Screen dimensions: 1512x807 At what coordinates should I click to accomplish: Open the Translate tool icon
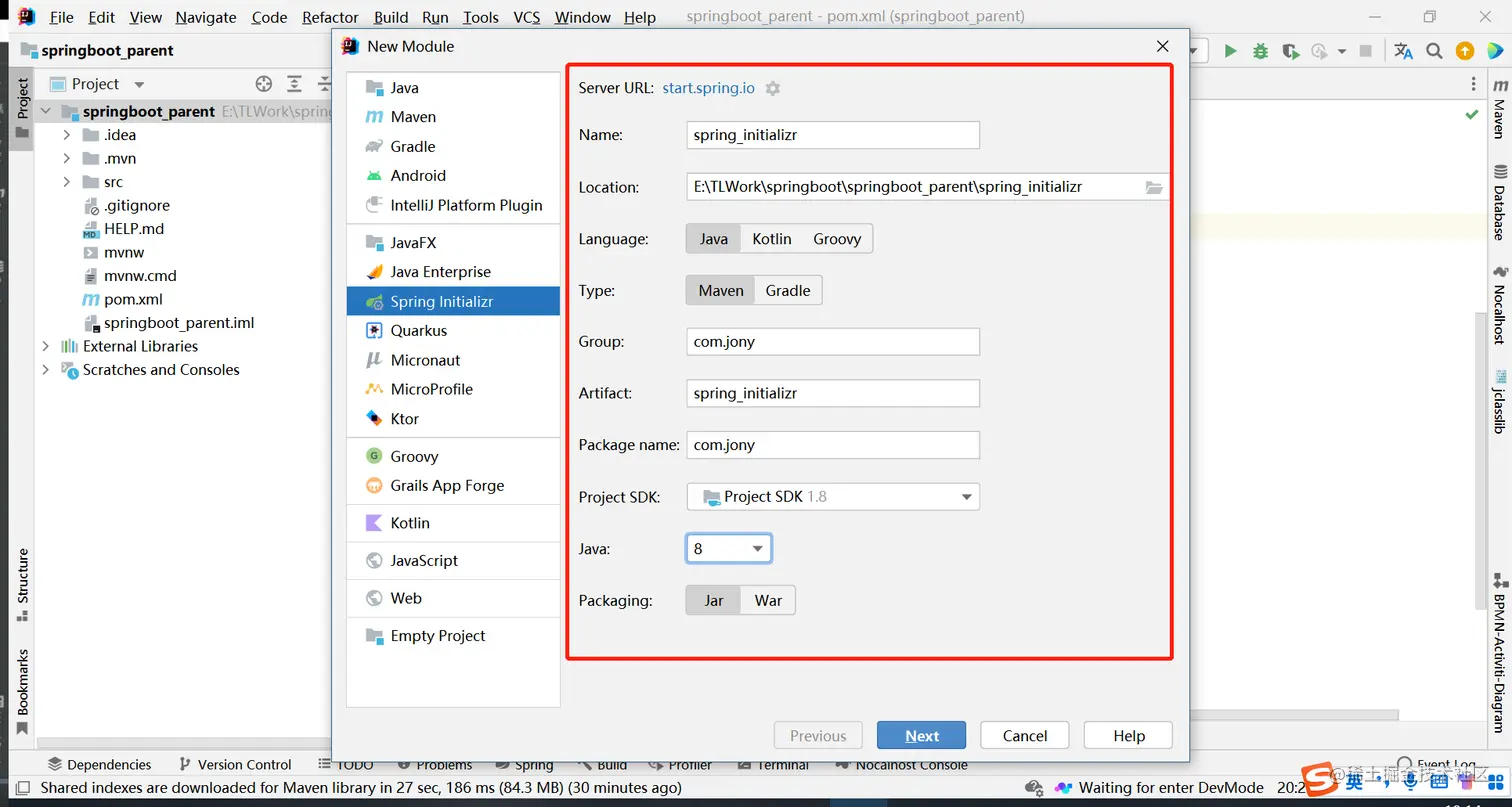[x=1403, y=51]
